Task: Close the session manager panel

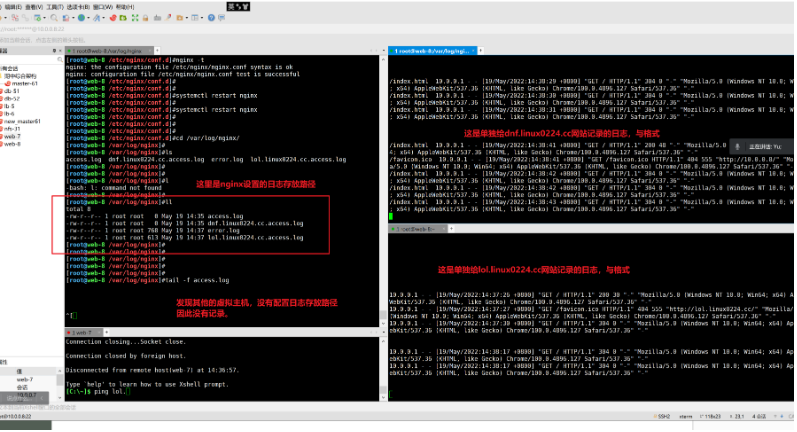Action: [x=60, y=51]
